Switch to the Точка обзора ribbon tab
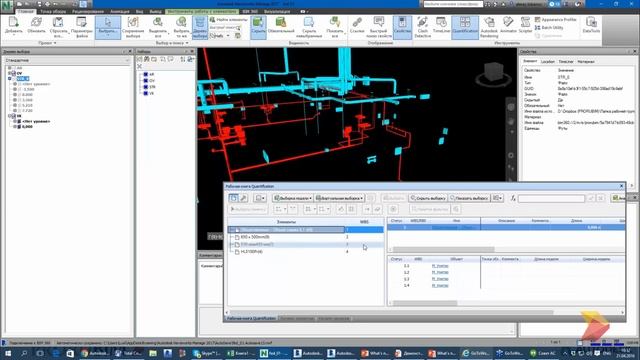The width and height of the screenshot is (640, 360). coord(53,11)
